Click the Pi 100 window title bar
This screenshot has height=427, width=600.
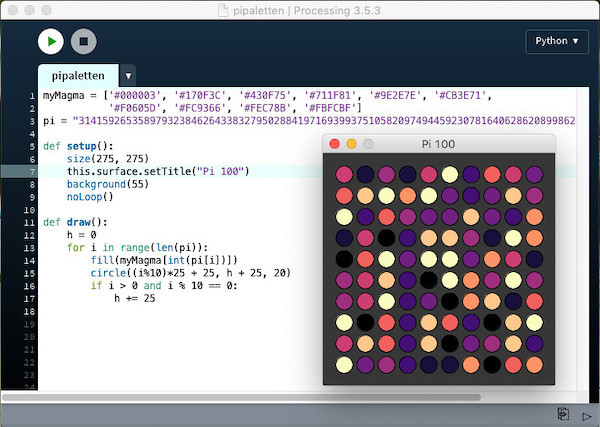click(439, 144)
